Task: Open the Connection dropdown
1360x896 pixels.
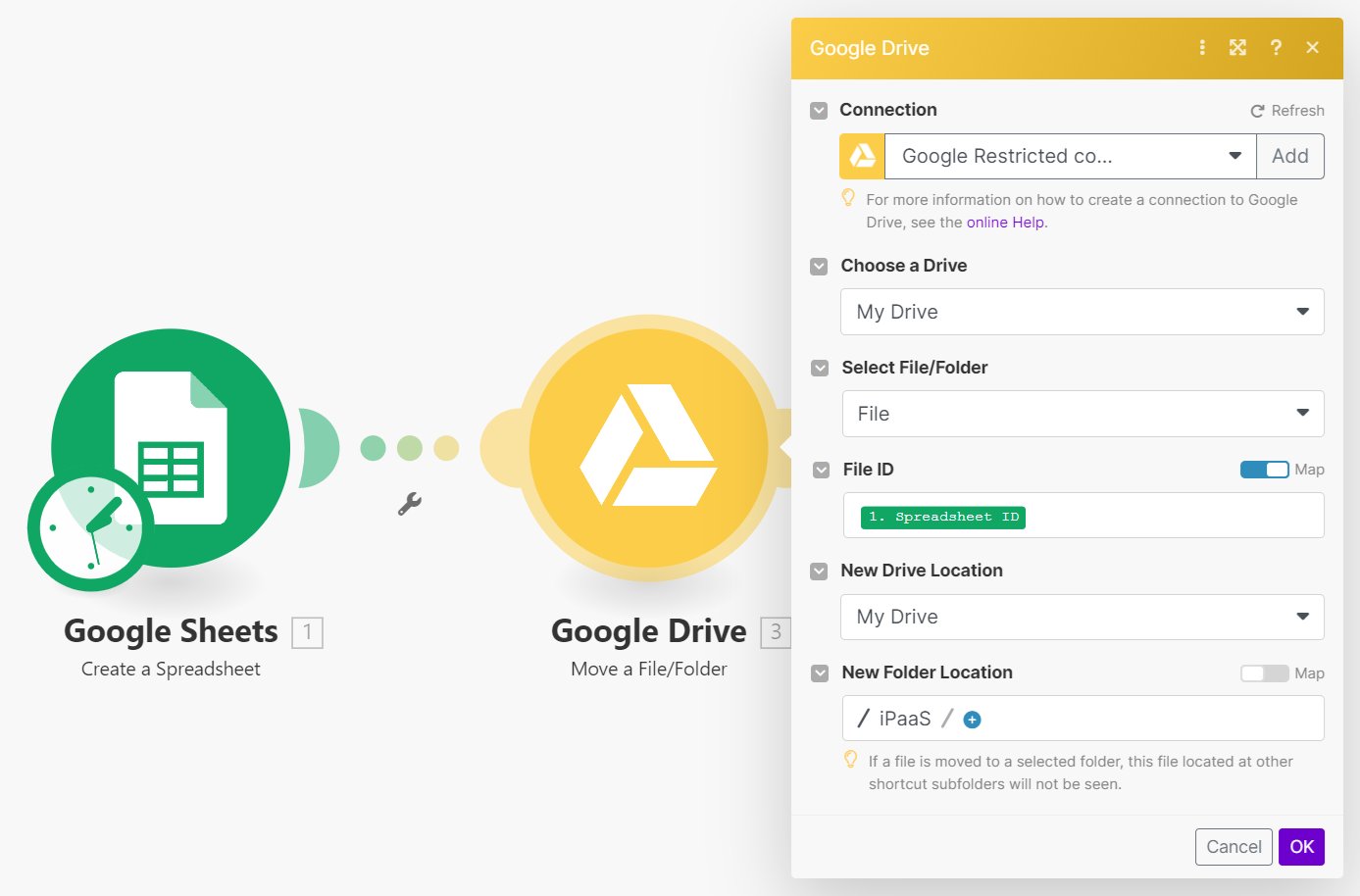Action: pos(1070,156)
